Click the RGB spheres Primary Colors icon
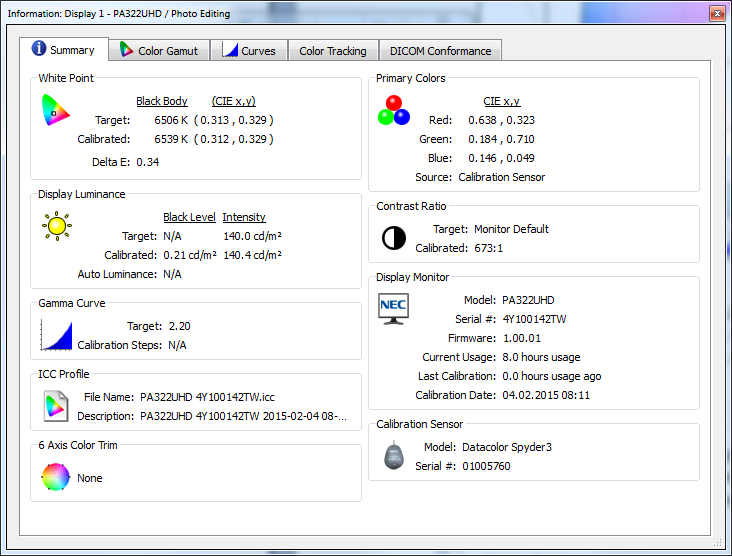 394,110
